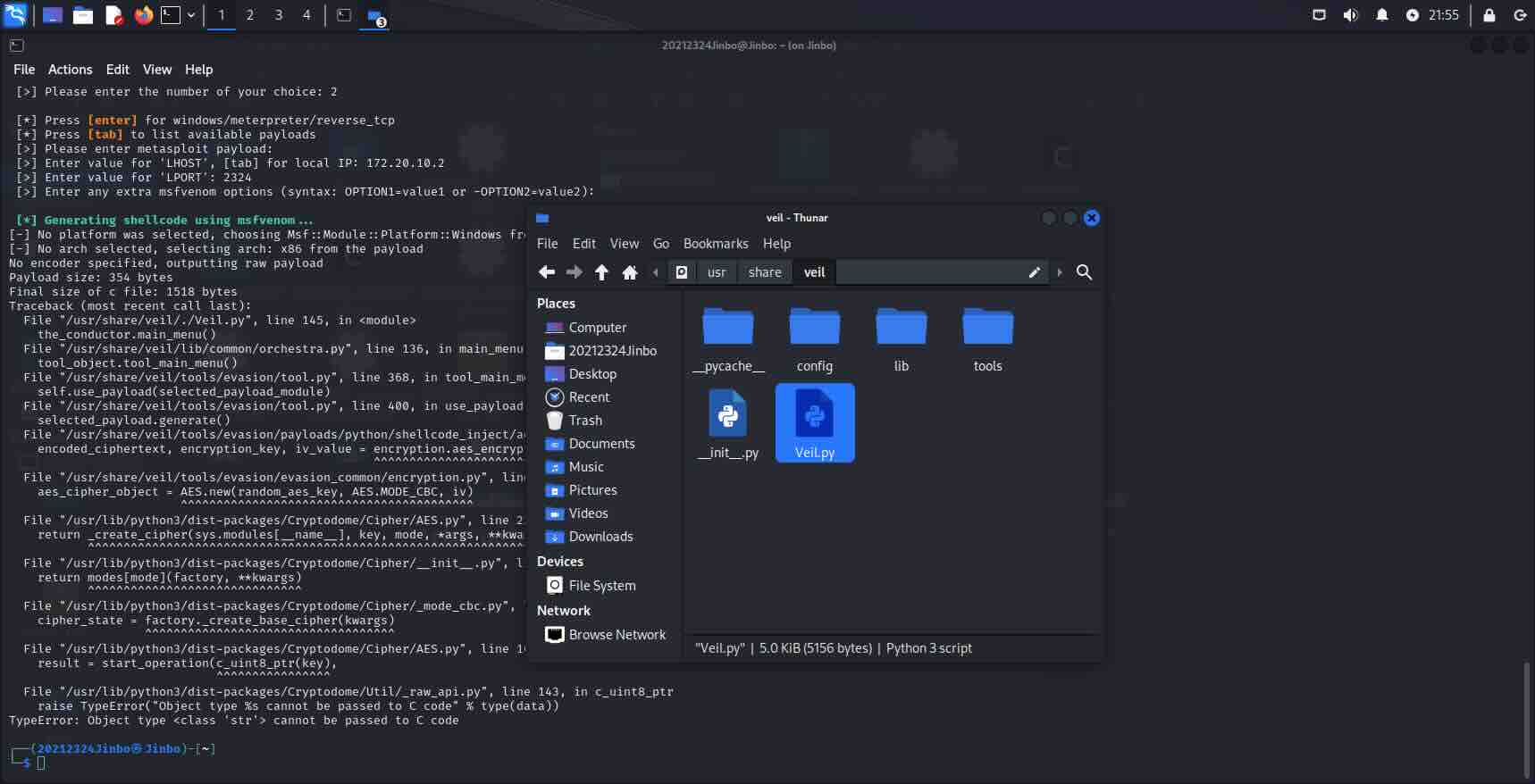The width and height of the screenshot is (1535, 784).
Task: Switch to workspace 4
Action: pos(306,15)
